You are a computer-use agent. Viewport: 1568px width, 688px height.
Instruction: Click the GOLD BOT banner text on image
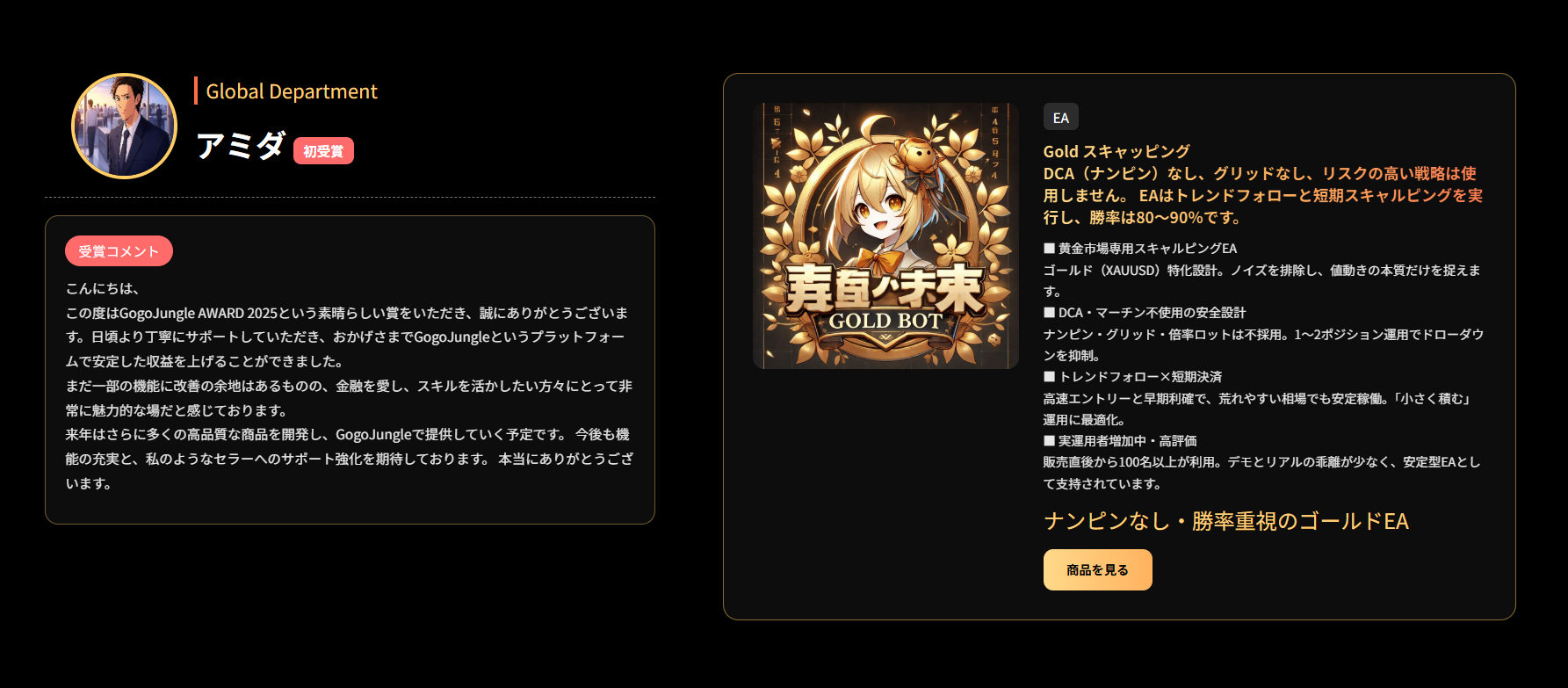[885, 322]
